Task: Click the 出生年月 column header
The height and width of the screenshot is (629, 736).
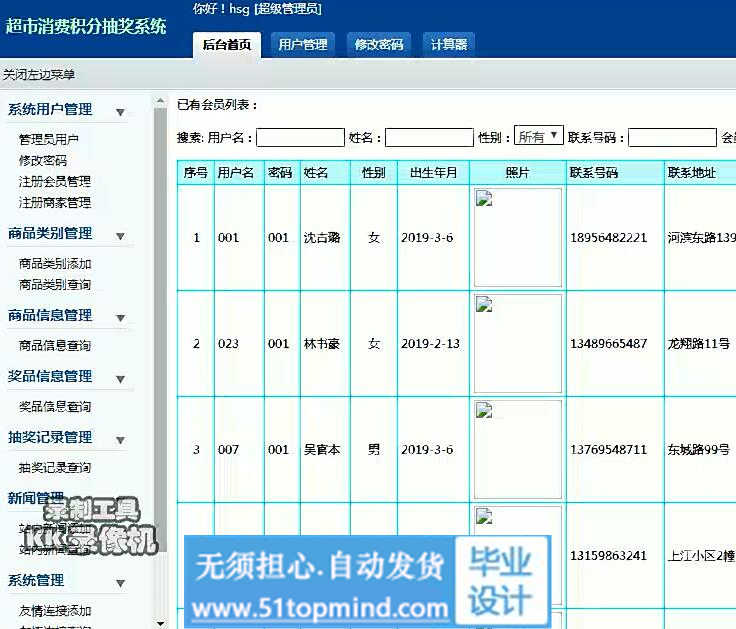Action: pos(433,173)
